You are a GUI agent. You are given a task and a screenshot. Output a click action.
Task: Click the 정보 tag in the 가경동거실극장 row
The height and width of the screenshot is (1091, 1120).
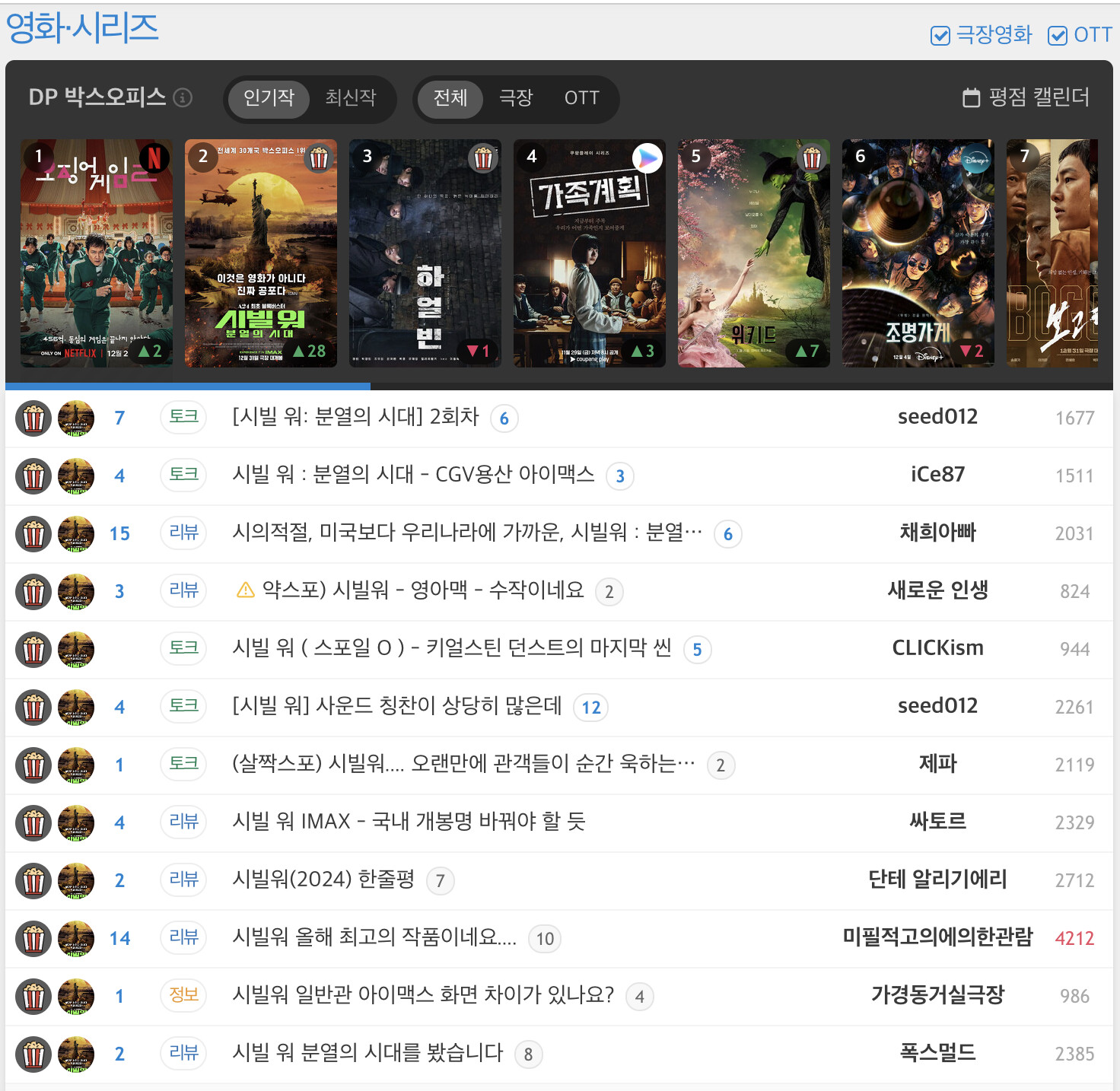[x=183, y=995]
